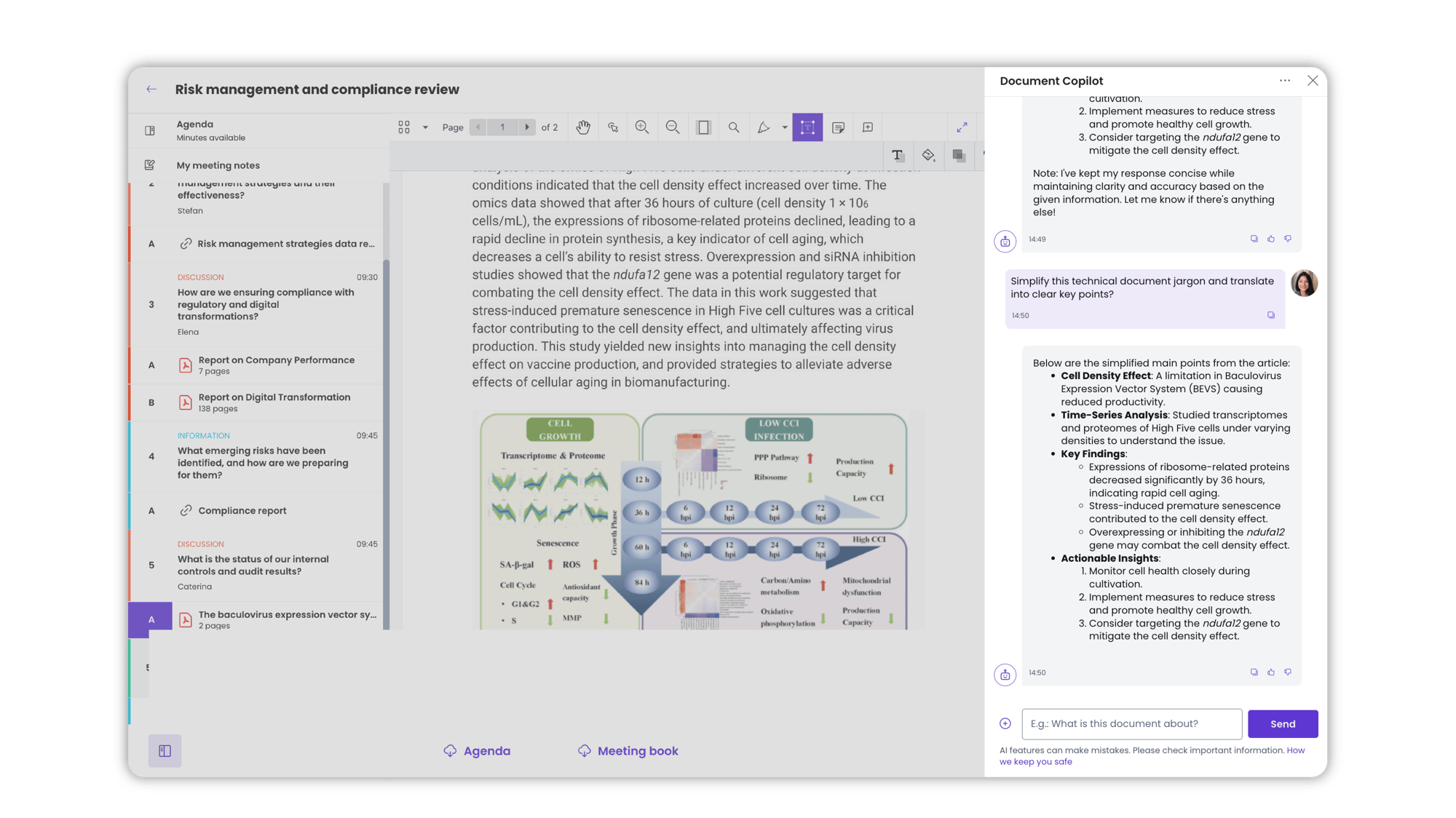This screenshot has height=818, width=1456.
Task: Download the Meeting book
Action: [x=628, y=750]
